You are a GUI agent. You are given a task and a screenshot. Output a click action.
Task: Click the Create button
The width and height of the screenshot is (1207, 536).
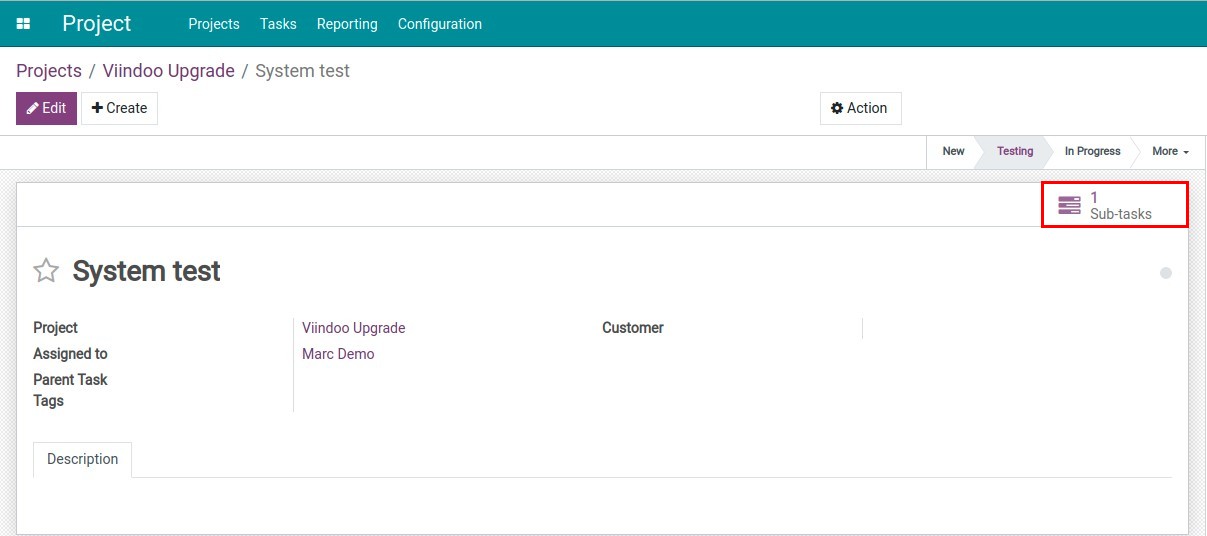point(119,108)
